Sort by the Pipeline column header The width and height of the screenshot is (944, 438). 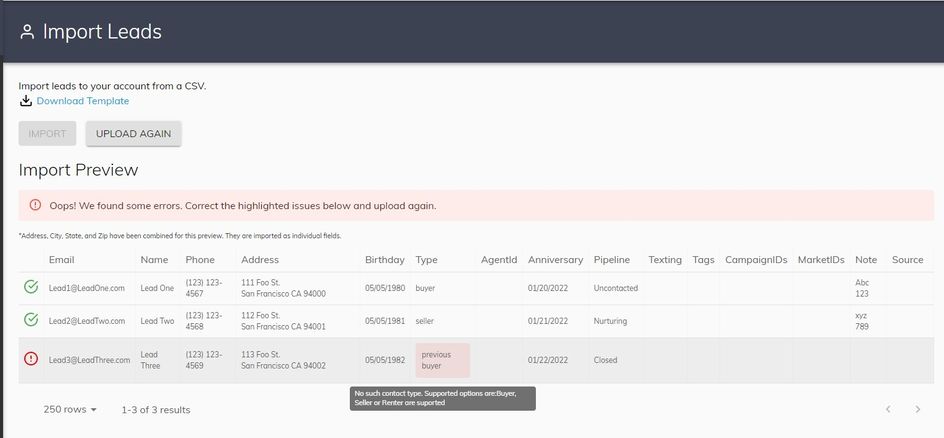click(611, 260)
